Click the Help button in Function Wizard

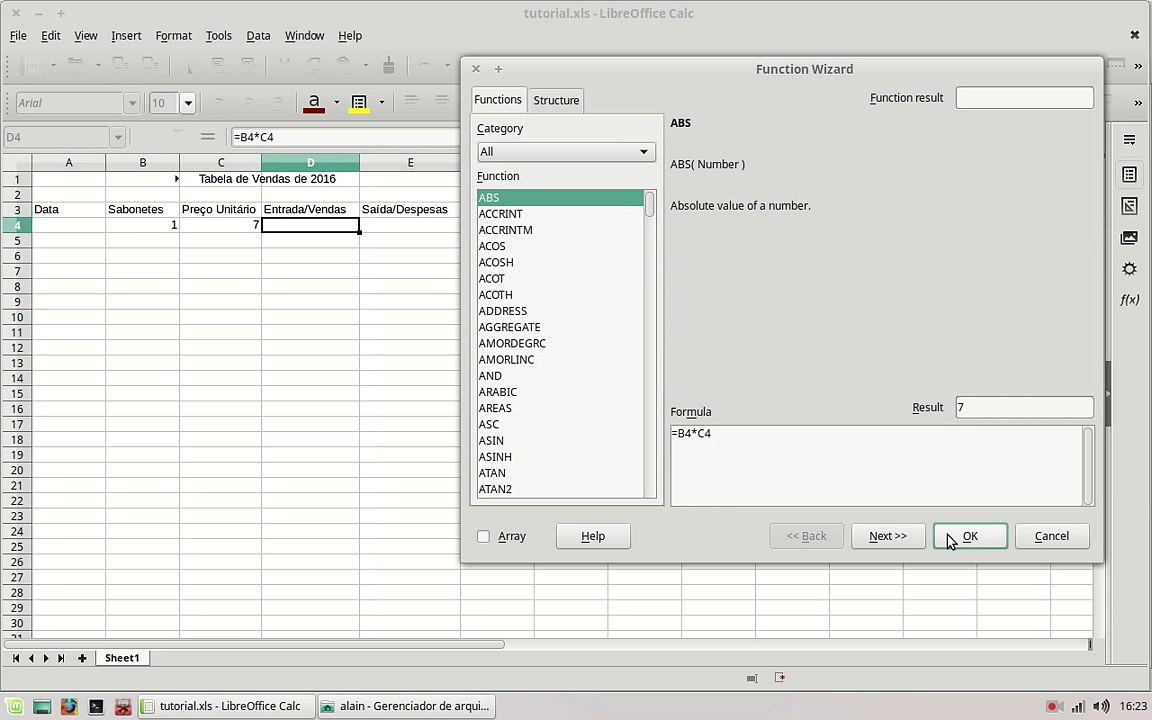pyautogui.click(x=593, y=536)
